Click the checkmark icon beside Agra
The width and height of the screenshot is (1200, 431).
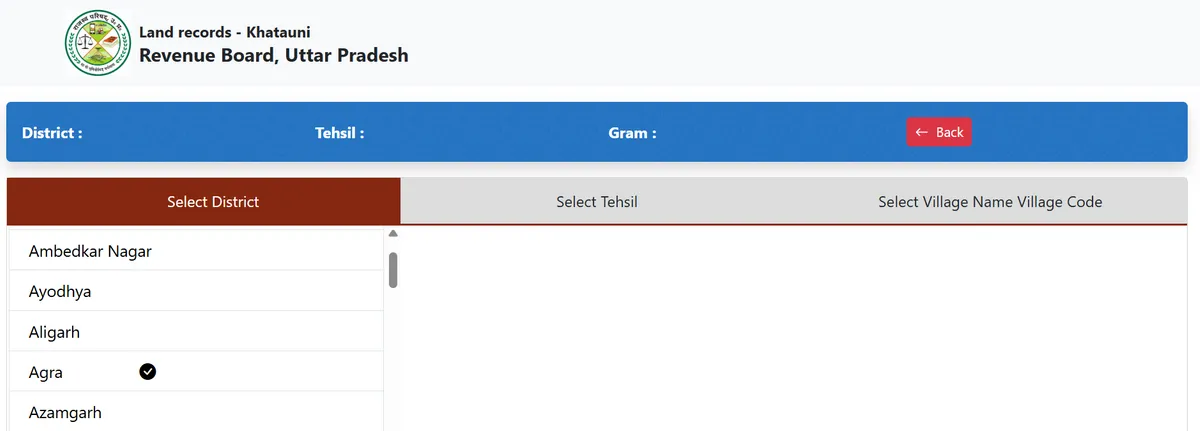(x=148, y=372)
